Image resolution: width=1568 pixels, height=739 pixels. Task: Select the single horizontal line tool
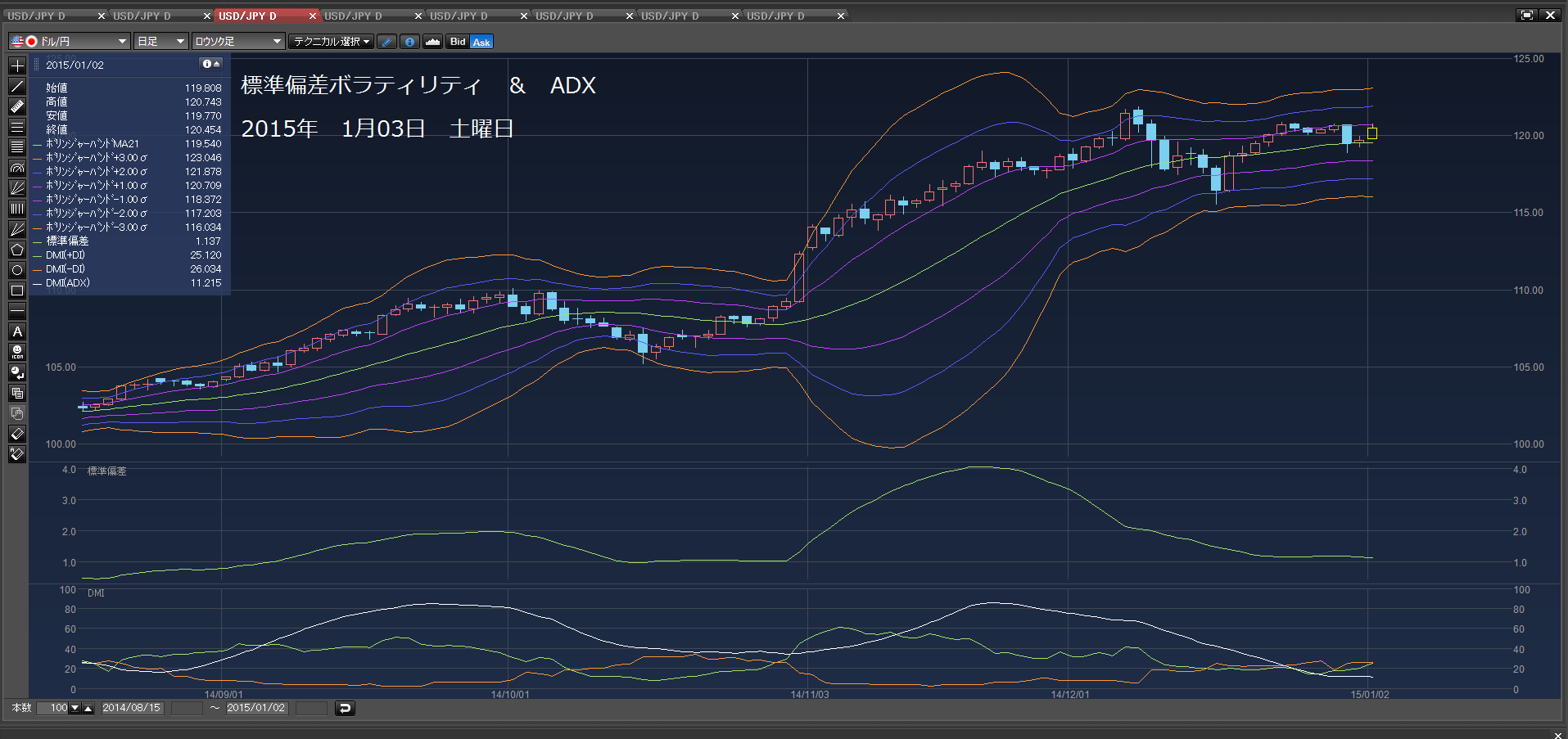(x=17, y=311)
